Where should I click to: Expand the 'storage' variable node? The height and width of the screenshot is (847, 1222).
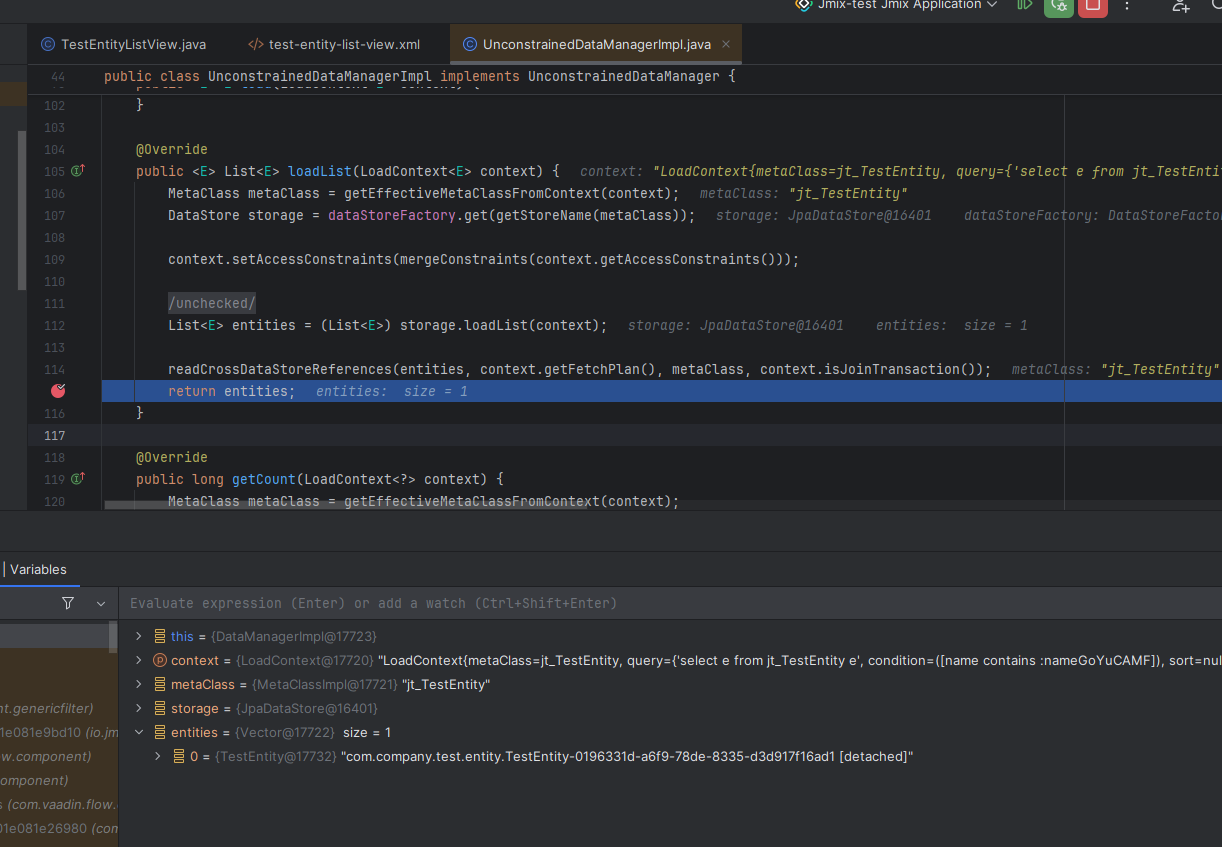(139, 708)
